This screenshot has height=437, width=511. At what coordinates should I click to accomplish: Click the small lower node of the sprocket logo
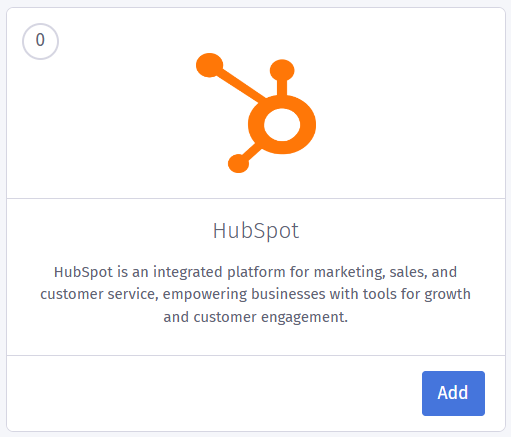pyautogui.click(x=238, y=164)
